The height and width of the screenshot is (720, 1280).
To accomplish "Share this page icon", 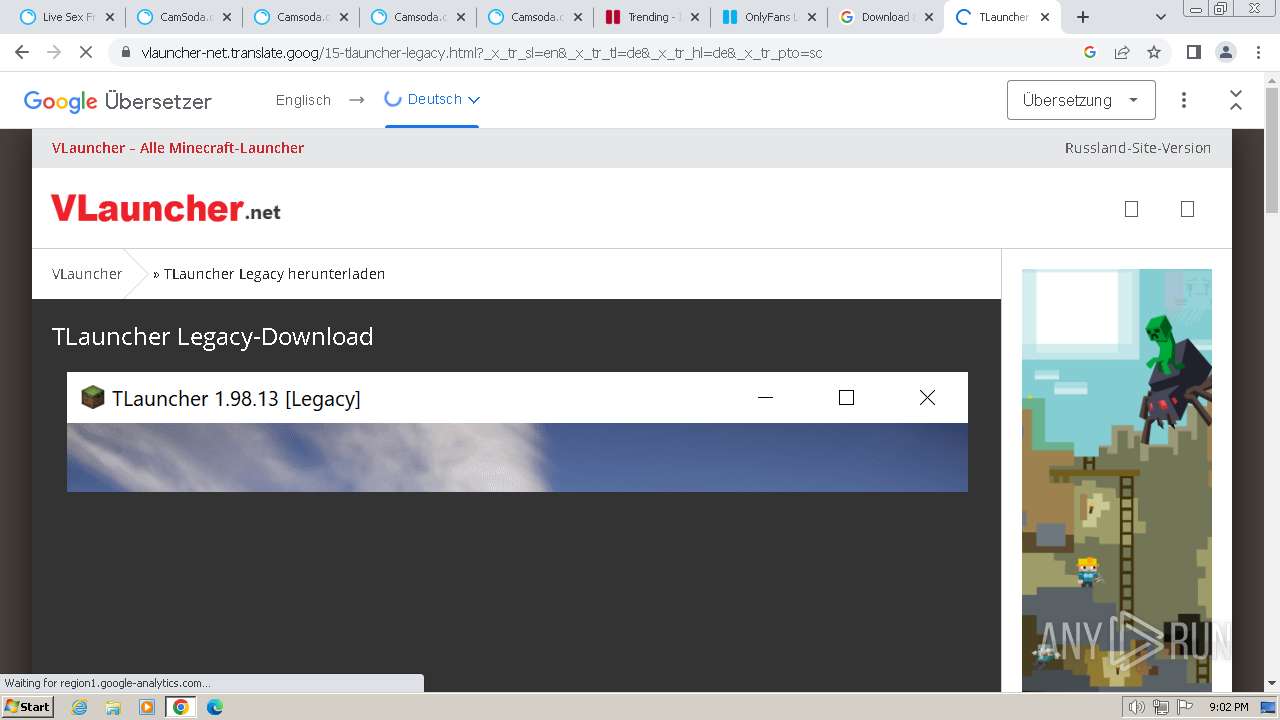I will [1122, 52].
